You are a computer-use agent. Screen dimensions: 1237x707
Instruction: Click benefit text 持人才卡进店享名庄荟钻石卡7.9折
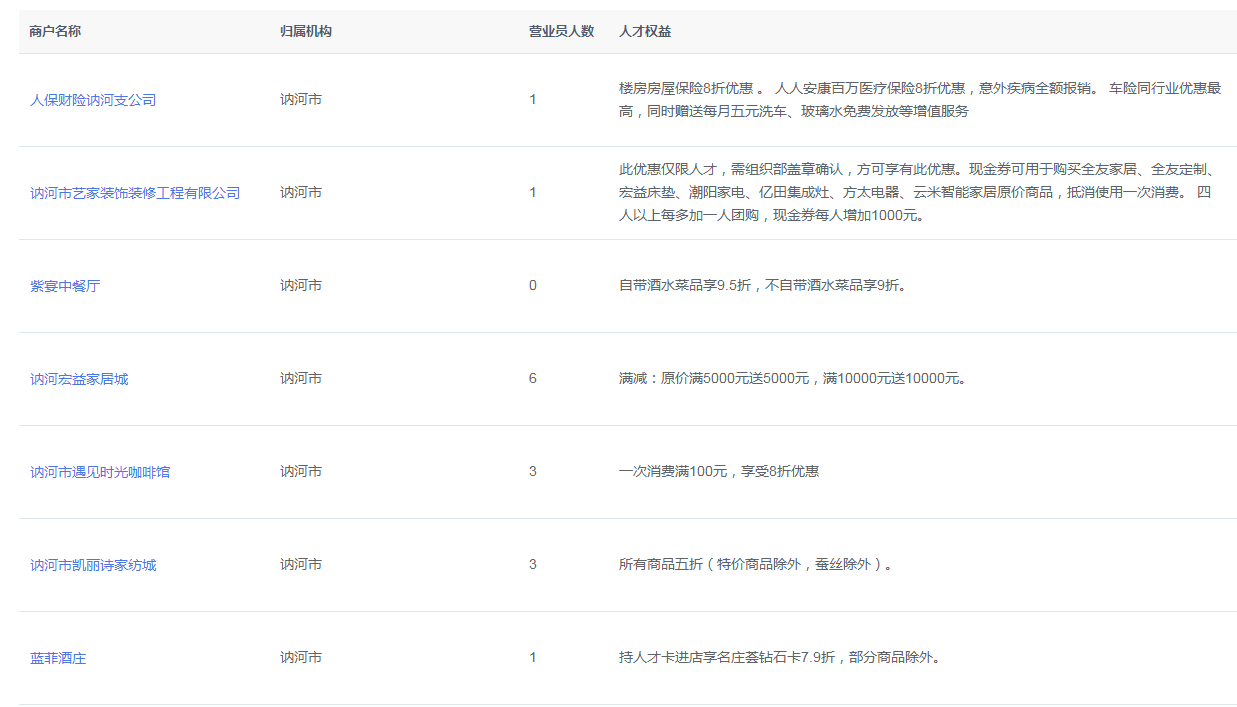point(727,657)
